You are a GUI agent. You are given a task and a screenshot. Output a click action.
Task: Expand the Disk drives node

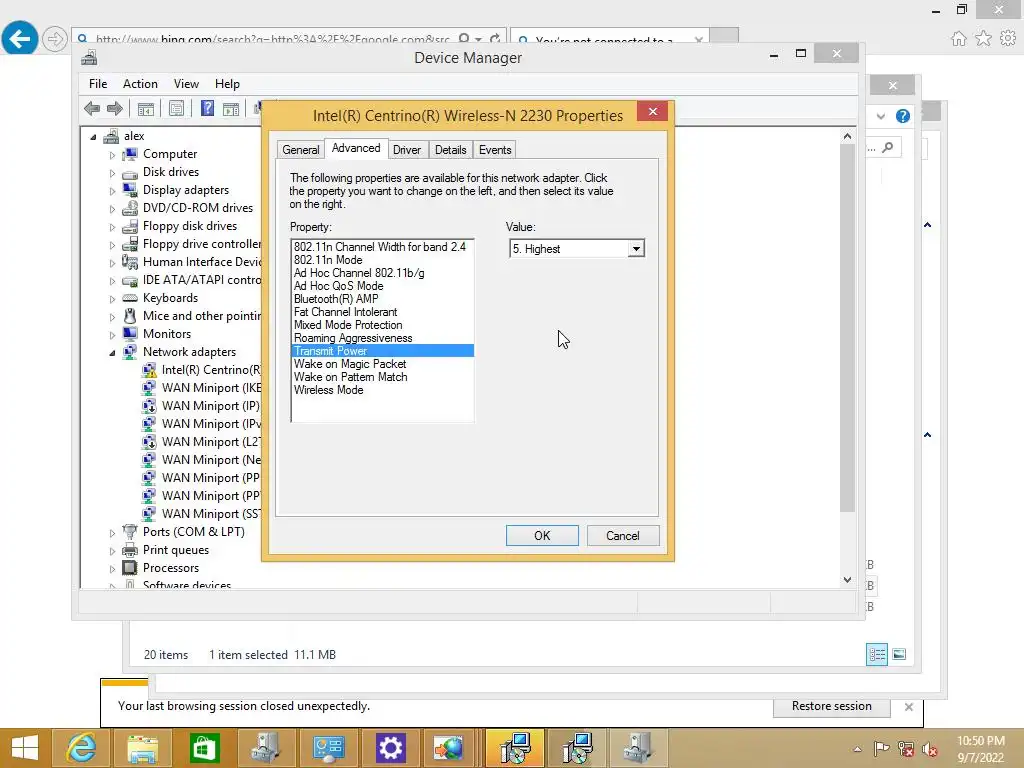pyautogui.click(x=112, y=173)
